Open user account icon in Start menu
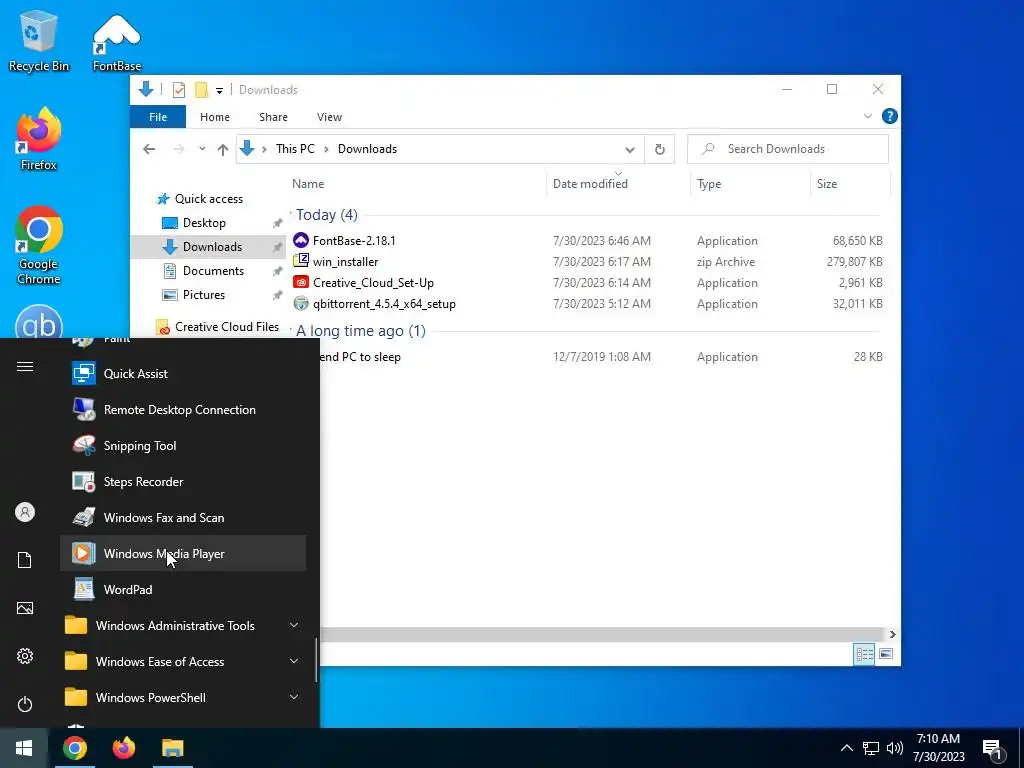Viewport: 1024px width, 768px height. tap(25, 512)
